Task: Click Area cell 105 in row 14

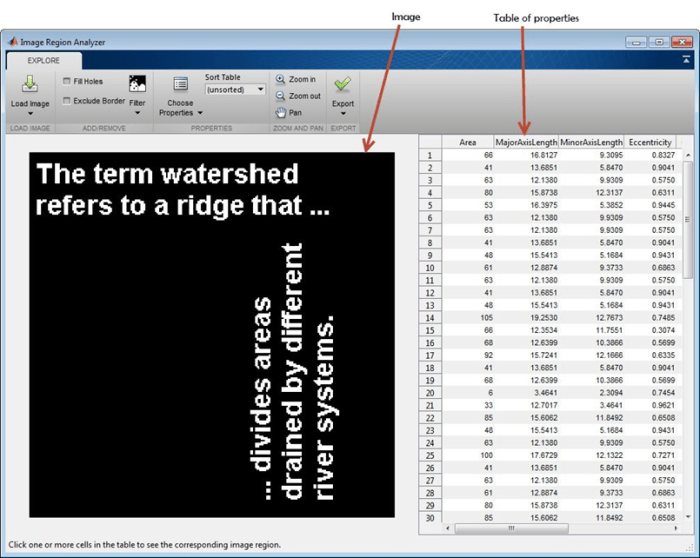Action: coord(467,318)
